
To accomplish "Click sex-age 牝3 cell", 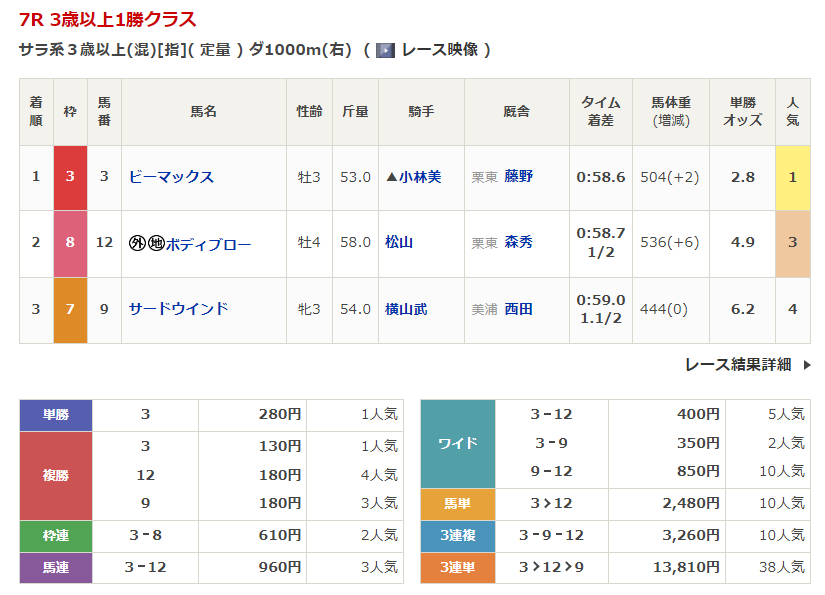I will coord(309,309).
